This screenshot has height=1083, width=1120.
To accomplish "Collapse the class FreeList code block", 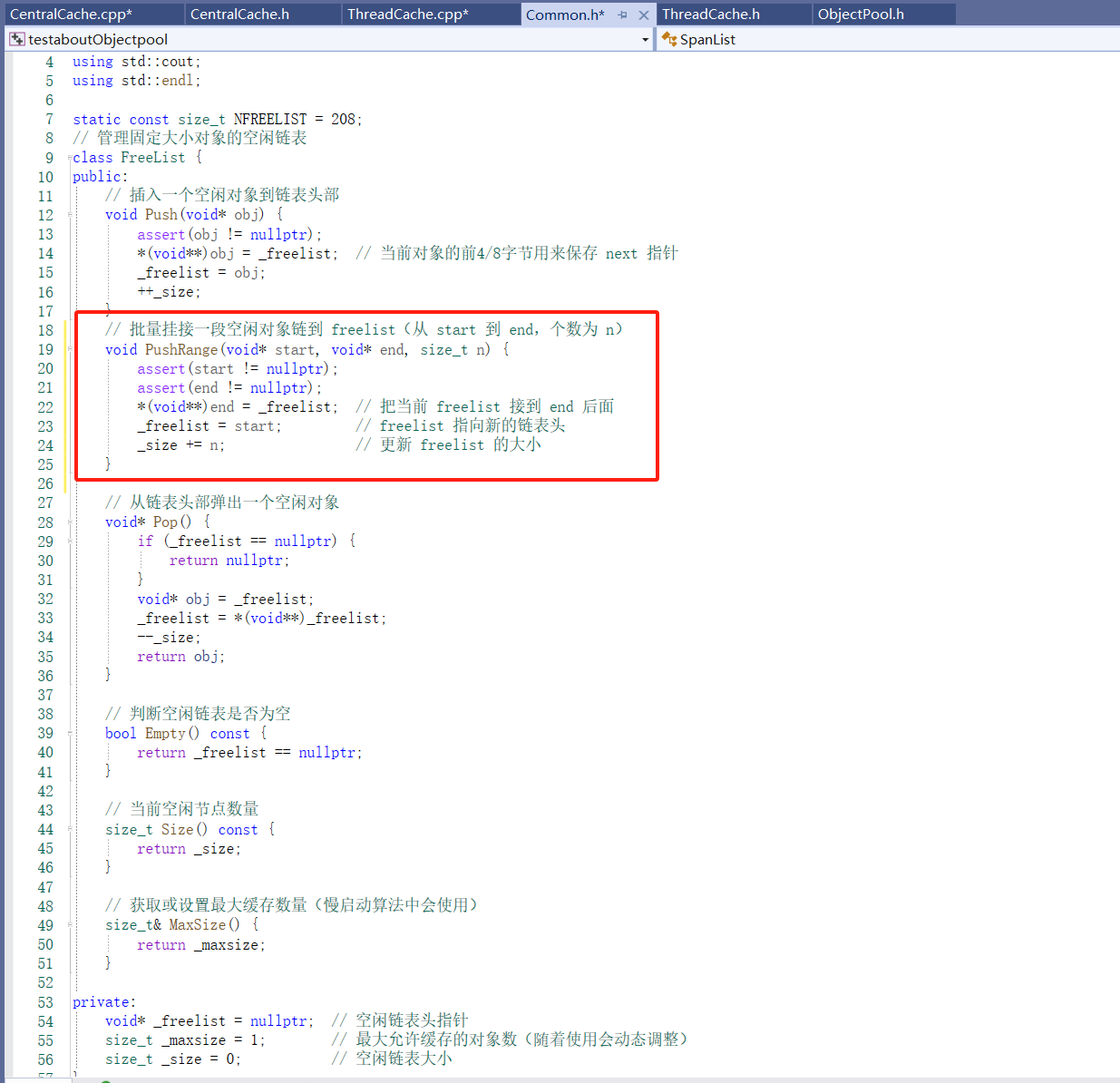I will (x=70, y=159).
